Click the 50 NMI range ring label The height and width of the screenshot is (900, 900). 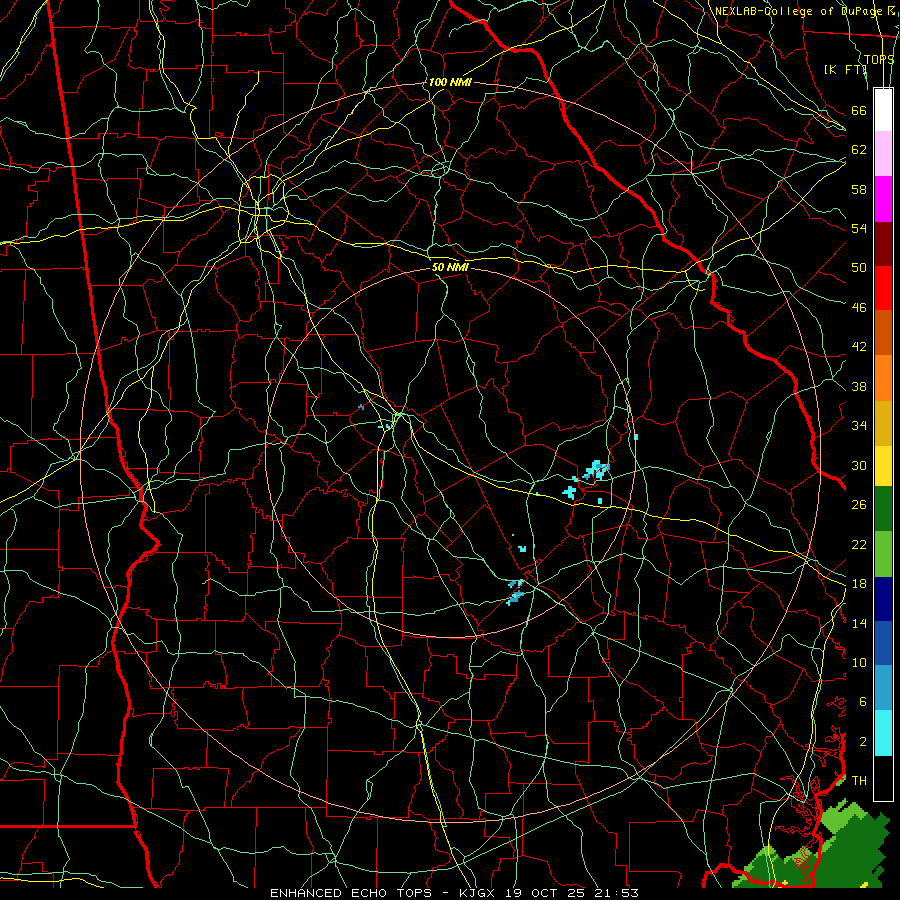click(x=450, y=267)
